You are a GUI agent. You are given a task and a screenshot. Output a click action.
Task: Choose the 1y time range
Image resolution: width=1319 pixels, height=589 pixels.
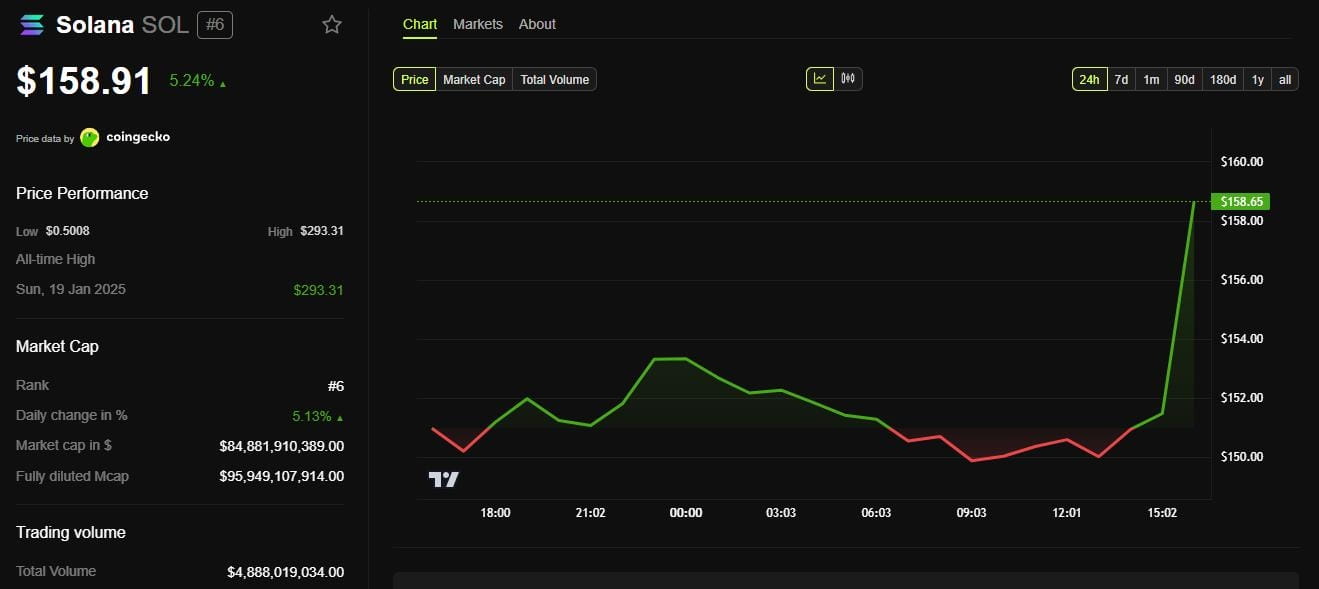pos(1258,79)
